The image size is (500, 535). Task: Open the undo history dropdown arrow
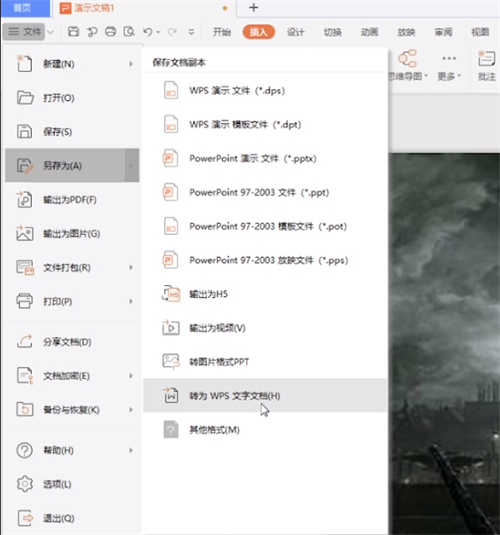click(158, 32)
